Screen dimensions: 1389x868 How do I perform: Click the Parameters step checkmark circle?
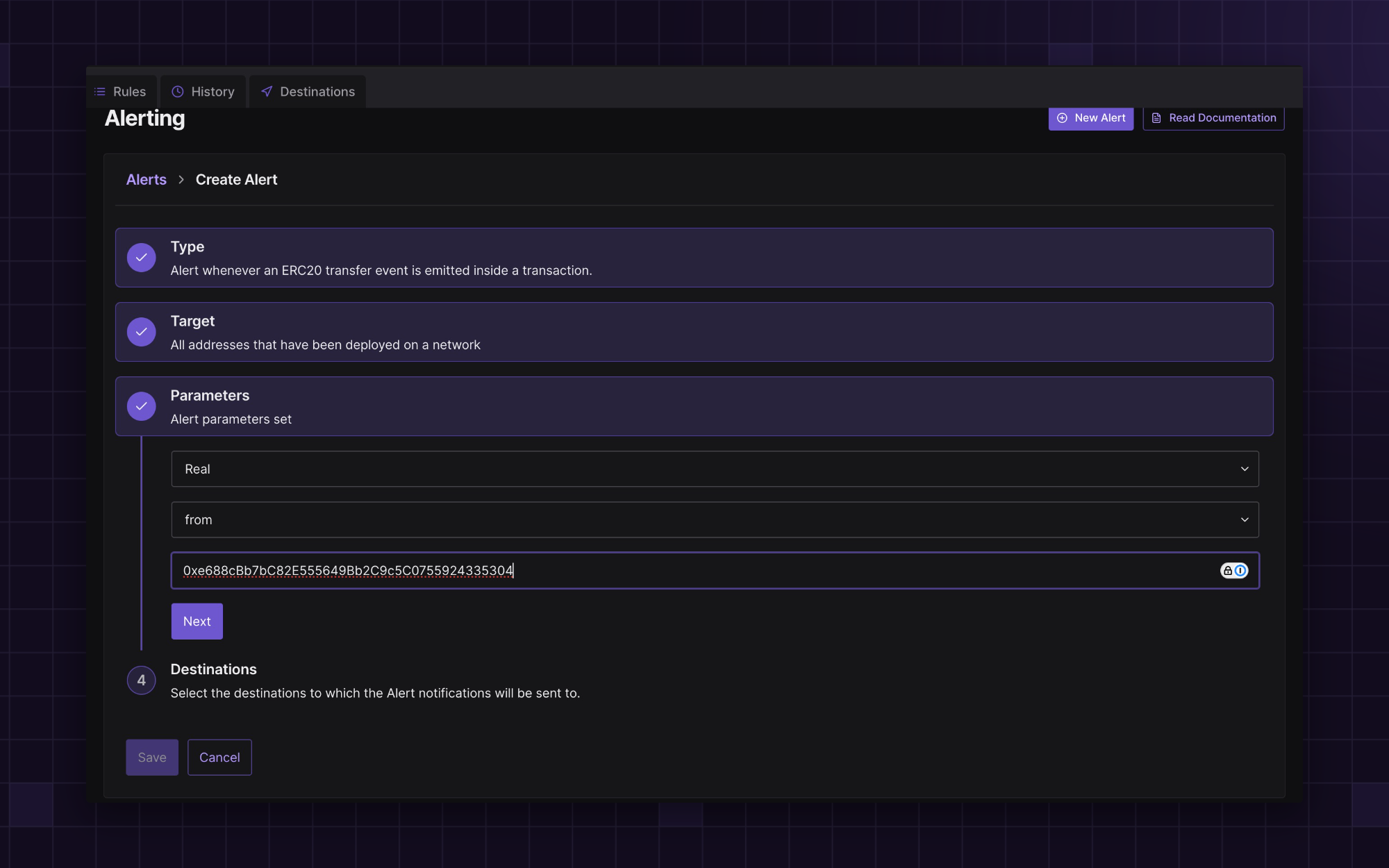click(141, 406)
